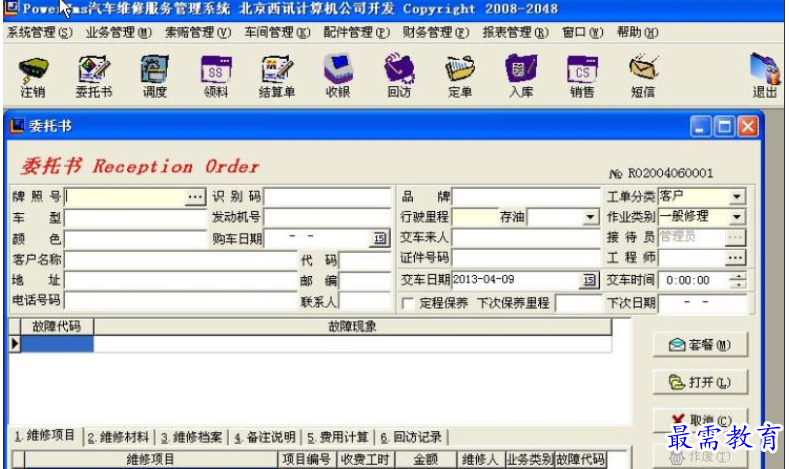Open the 委托书 toolbar icon
The height and width of the screenshot is (469, 789).
coord(94,77)
